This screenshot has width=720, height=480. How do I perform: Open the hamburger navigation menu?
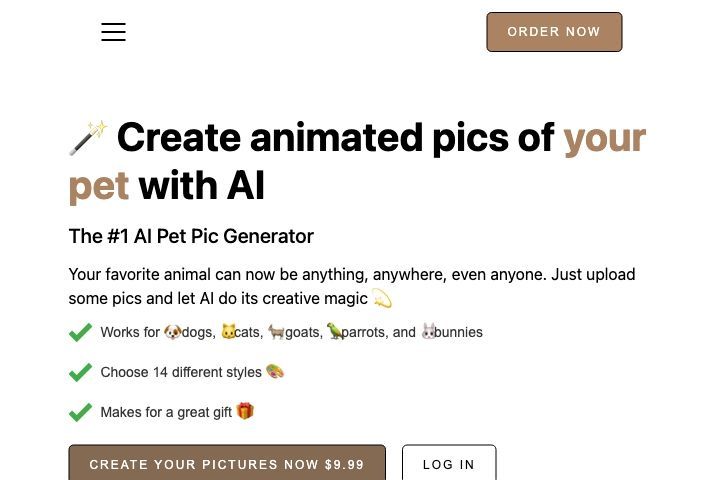[113, 32]
